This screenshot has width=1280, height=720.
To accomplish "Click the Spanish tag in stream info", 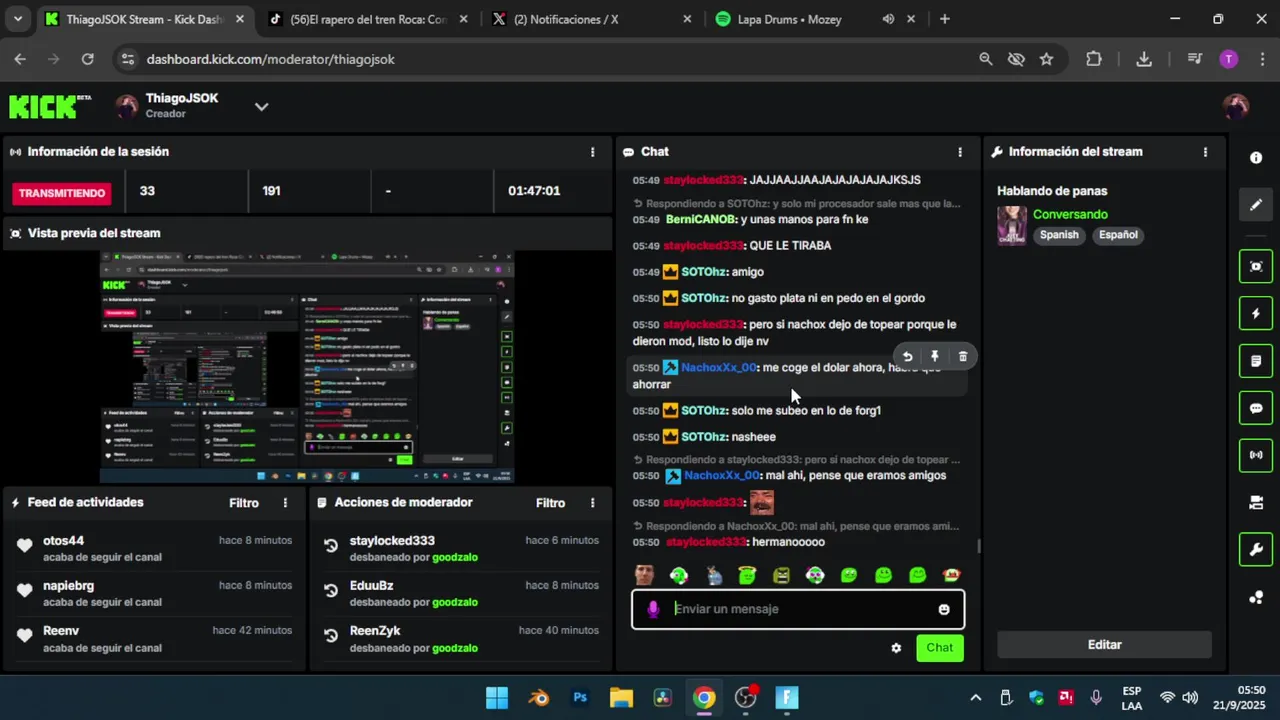I will point(1059,235).
